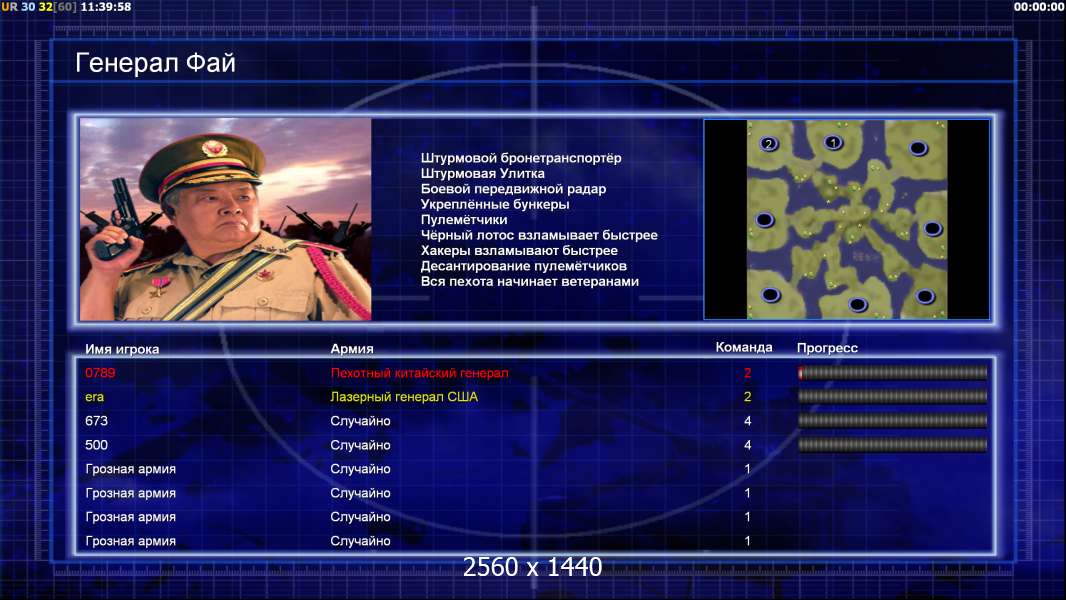The image size is (1066, 600).
Task: Select player name "673"
Action: 97,421
